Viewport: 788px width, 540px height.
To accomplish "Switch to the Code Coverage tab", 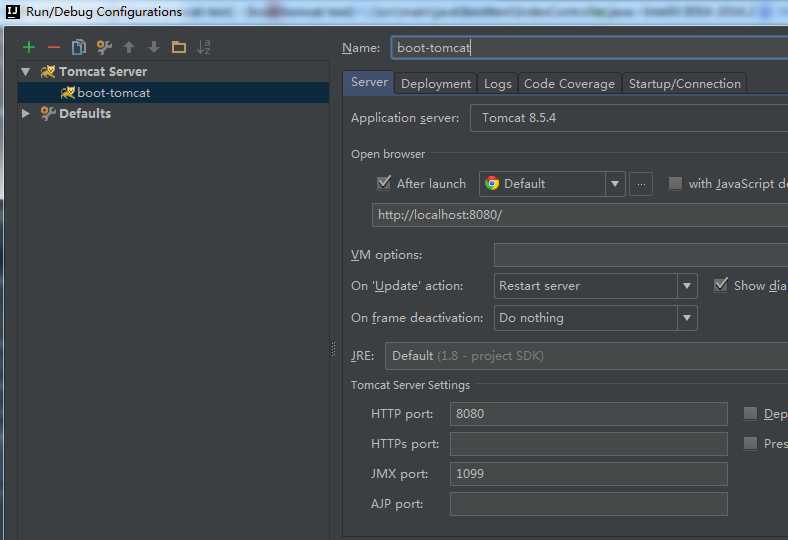I will [x=569, y=83].
